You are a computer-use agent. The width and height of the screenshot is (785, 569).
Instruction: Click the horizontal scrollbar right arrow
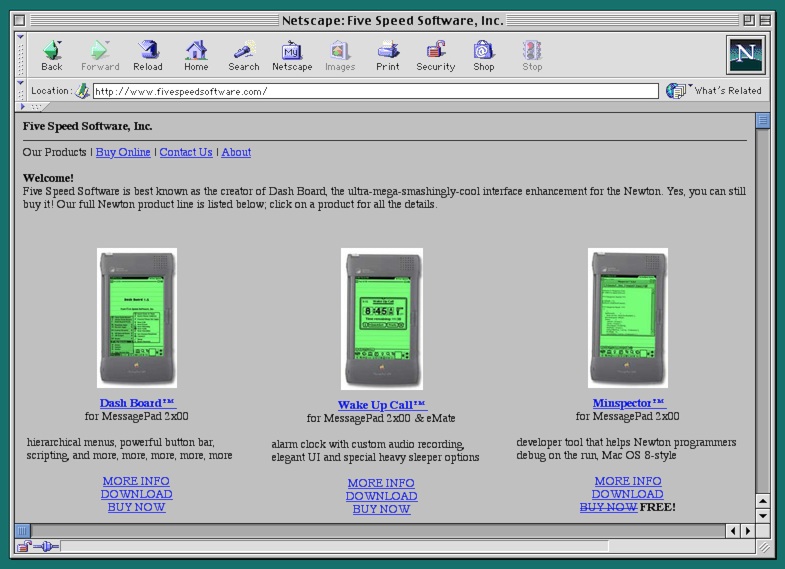[748, 530]
